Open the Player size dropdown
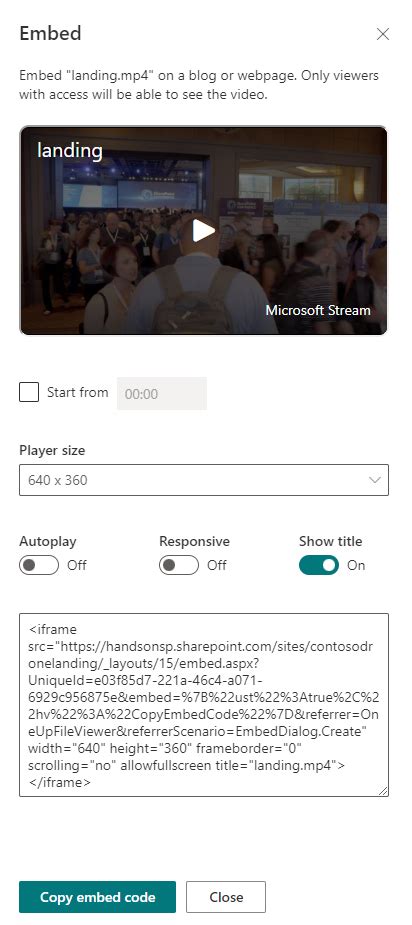Screen dimensions: 412x925 (x=204, y=480)
